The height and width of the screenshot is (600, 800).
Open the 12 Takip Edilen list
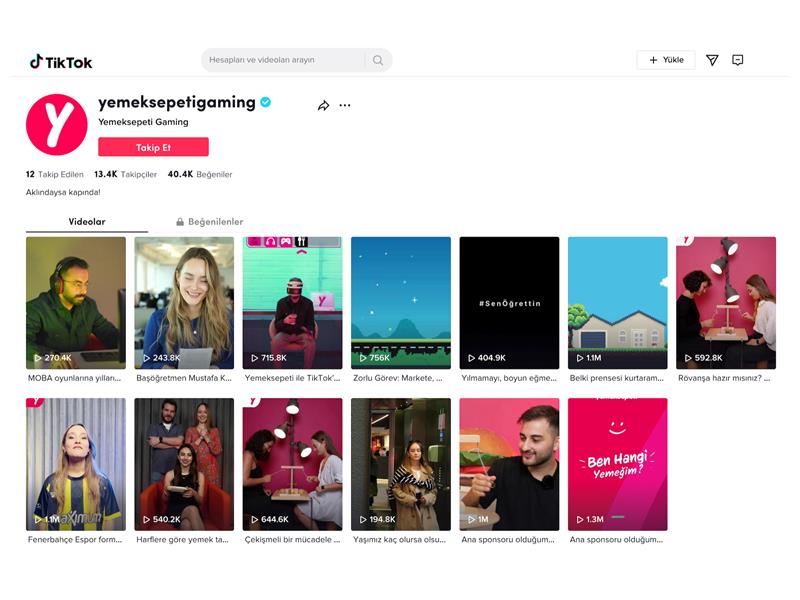(x=55, y=174)
